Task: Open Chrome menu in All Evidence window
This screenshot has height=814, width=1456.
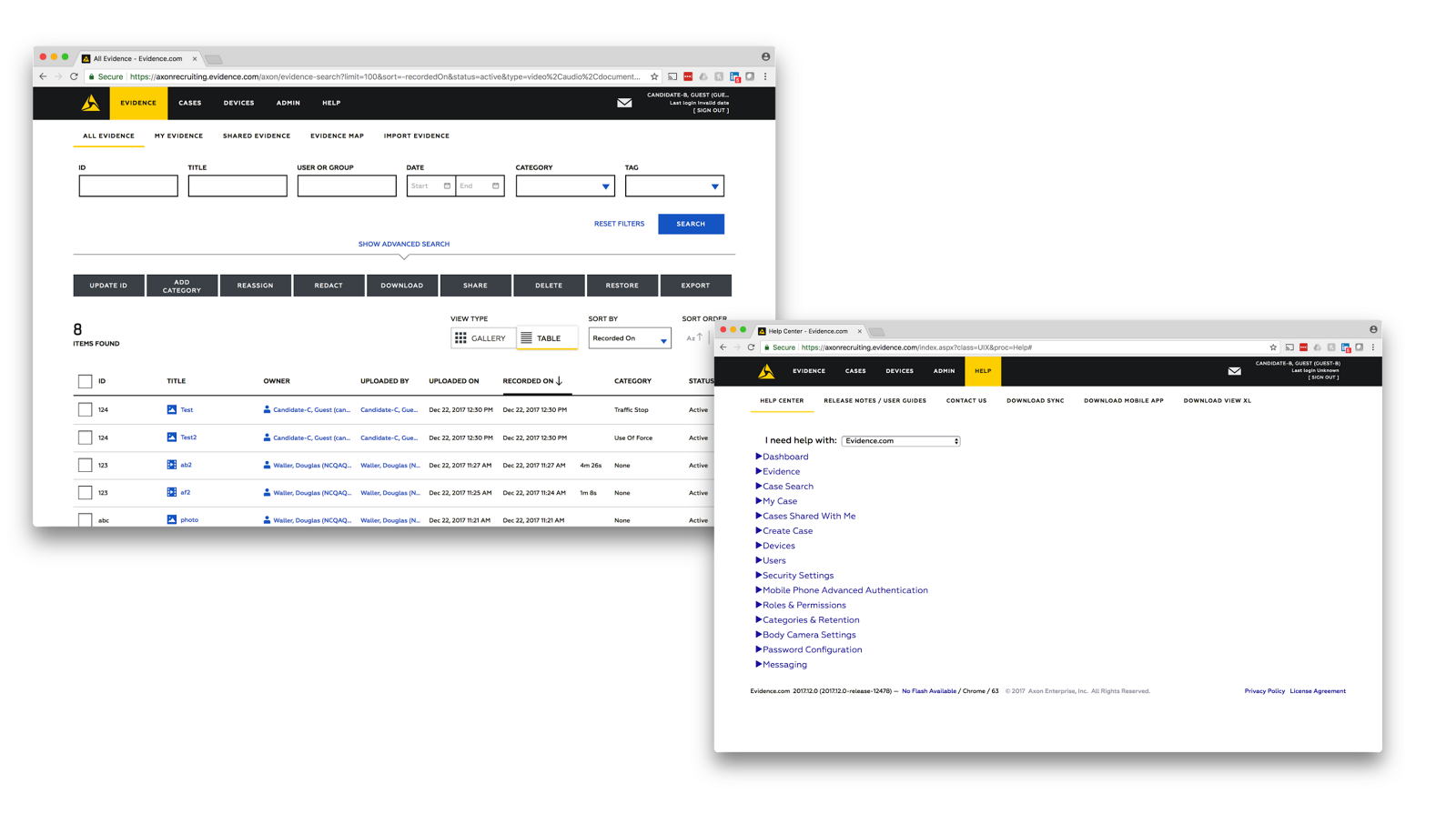Action: point(765,76)
